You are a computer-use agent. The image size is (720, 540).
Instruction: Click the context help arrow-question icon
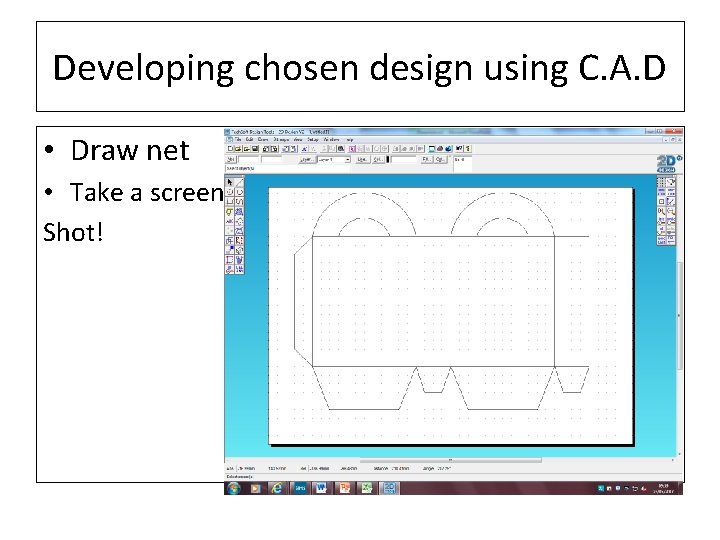(459, 149)
